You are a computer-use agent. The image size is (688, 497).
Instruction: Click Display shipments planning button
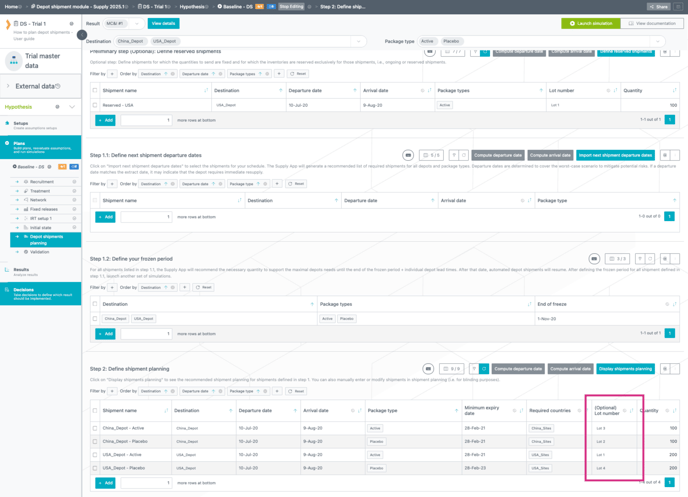pos(626,369)
